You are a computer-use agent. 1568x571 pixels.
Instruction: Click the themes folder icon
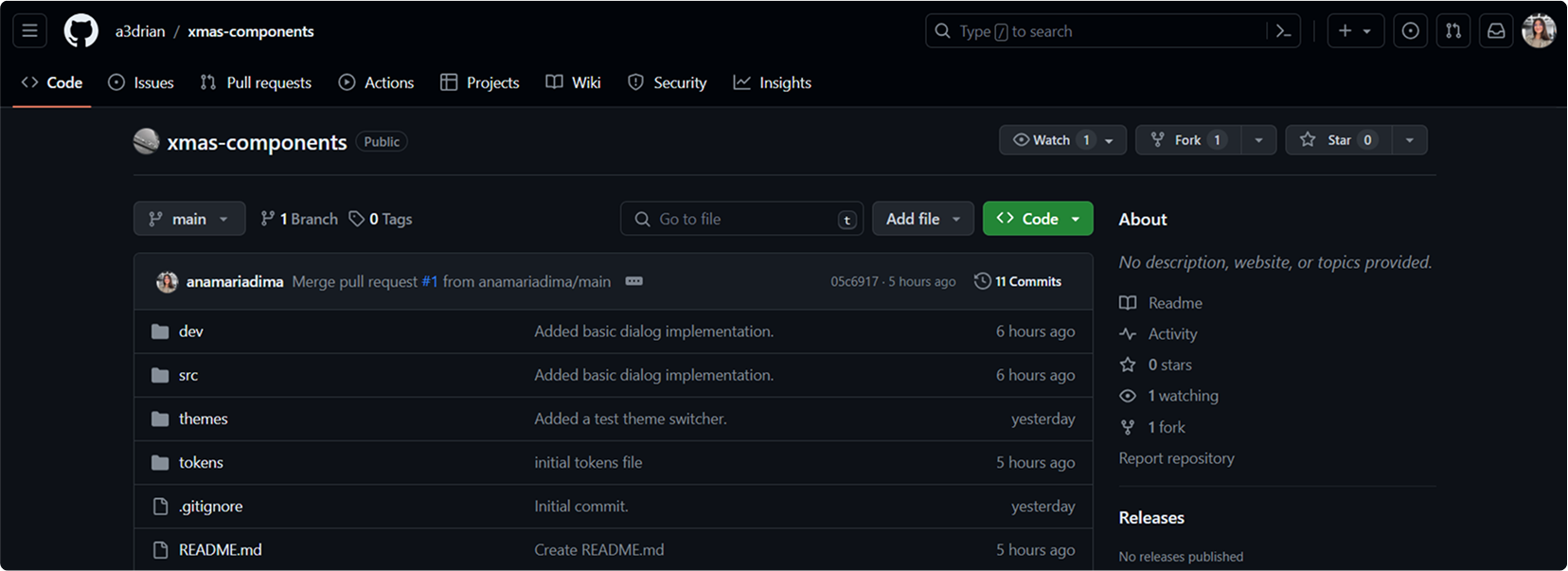click(x=160, y=419)
